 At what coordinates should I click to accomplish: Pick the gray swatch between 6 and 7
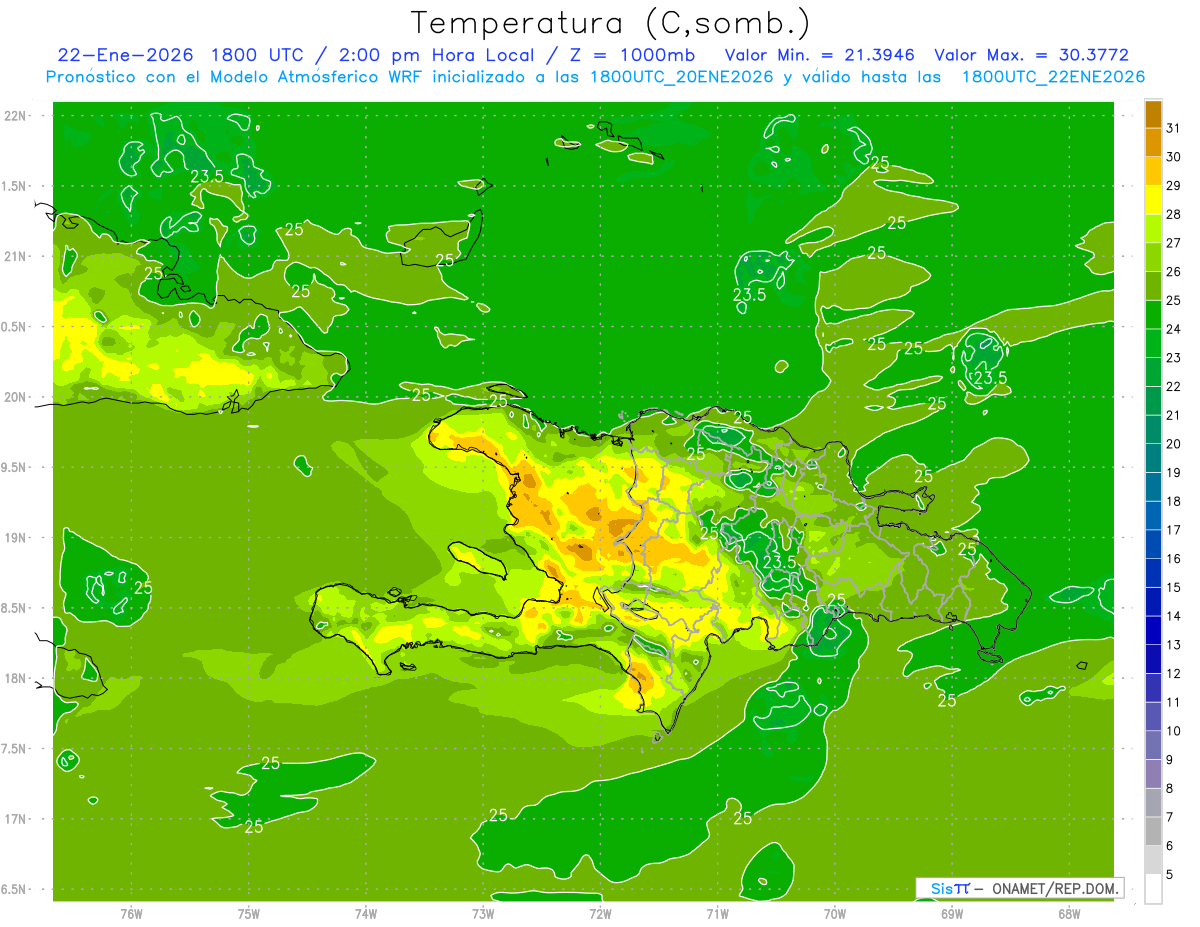(1153, 832)
